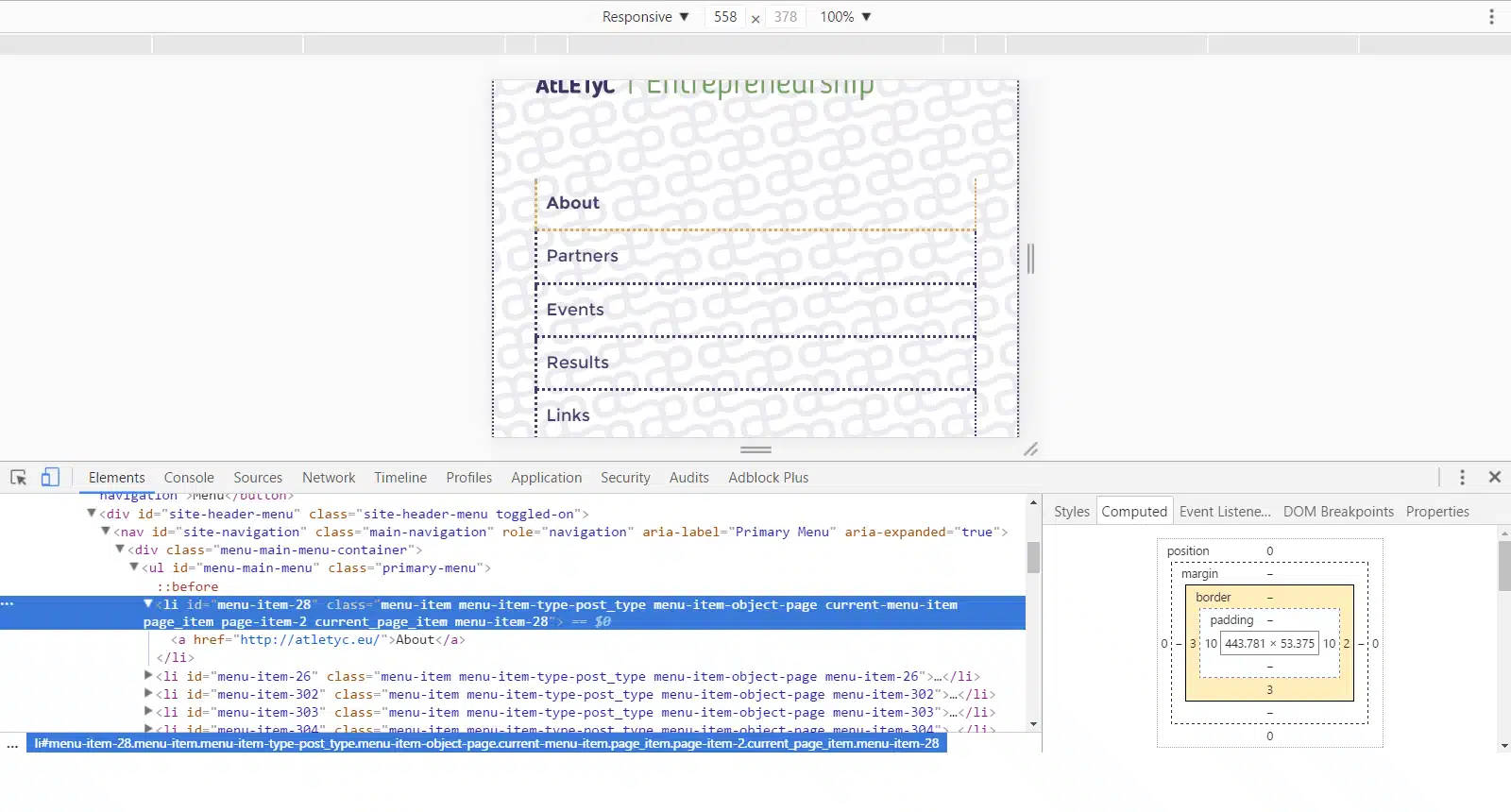Click the Partners menu link
Screen dimensions: 1511x812
coord(582,256)
